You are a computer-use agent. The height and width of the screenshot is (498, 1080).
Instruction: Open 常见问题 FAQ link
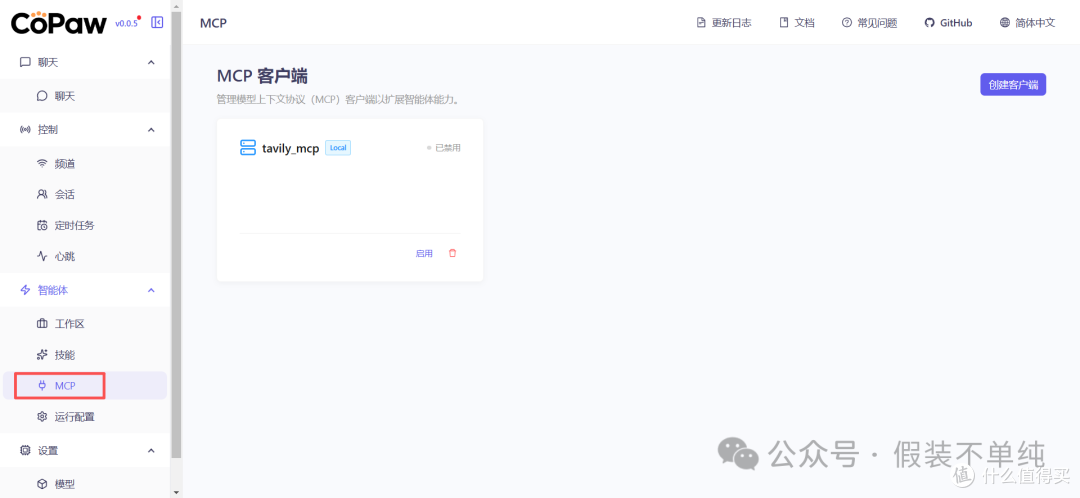pos(869,23)
